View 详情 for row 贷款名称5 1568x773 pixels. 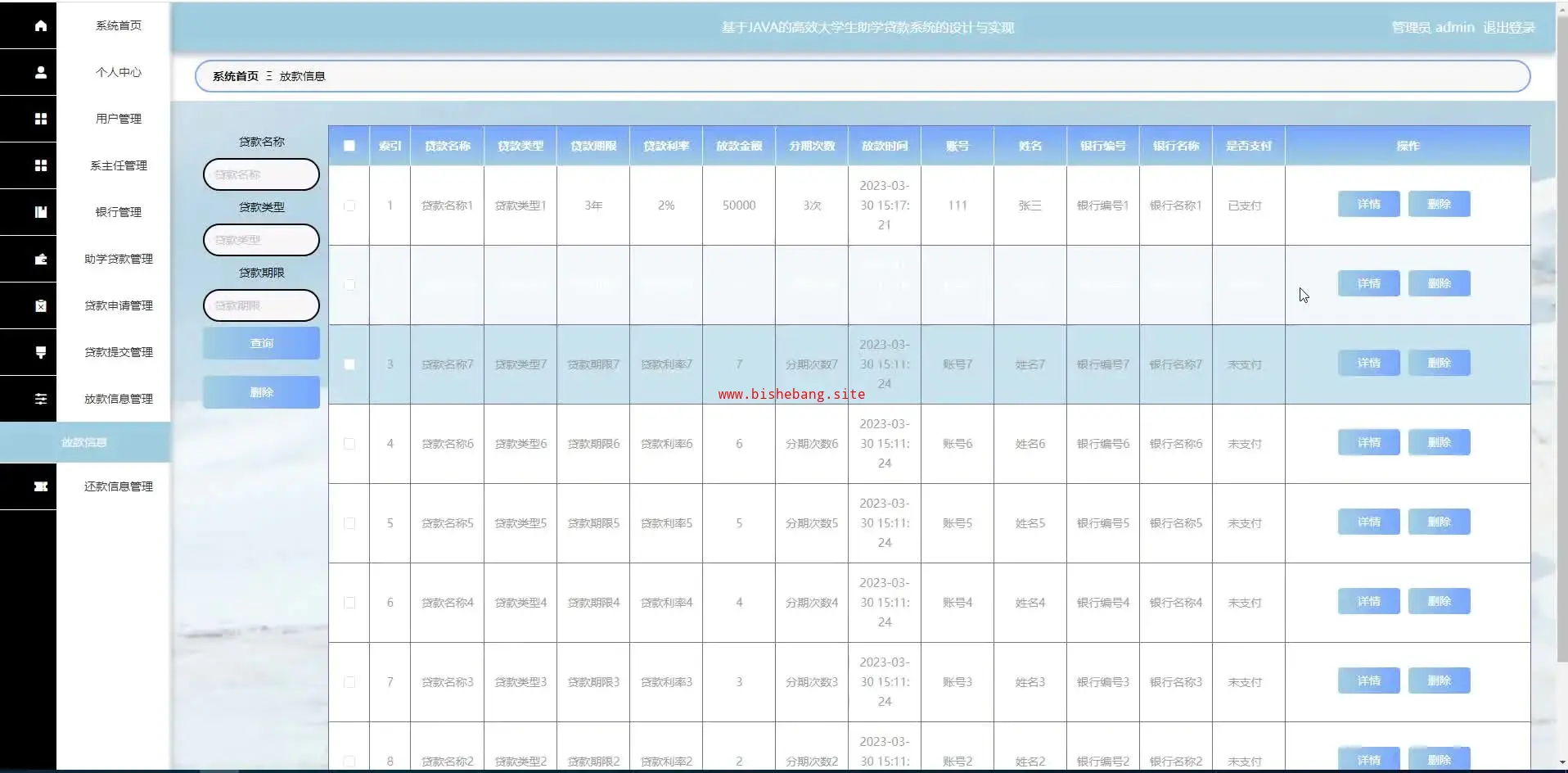pos(1368,522)
